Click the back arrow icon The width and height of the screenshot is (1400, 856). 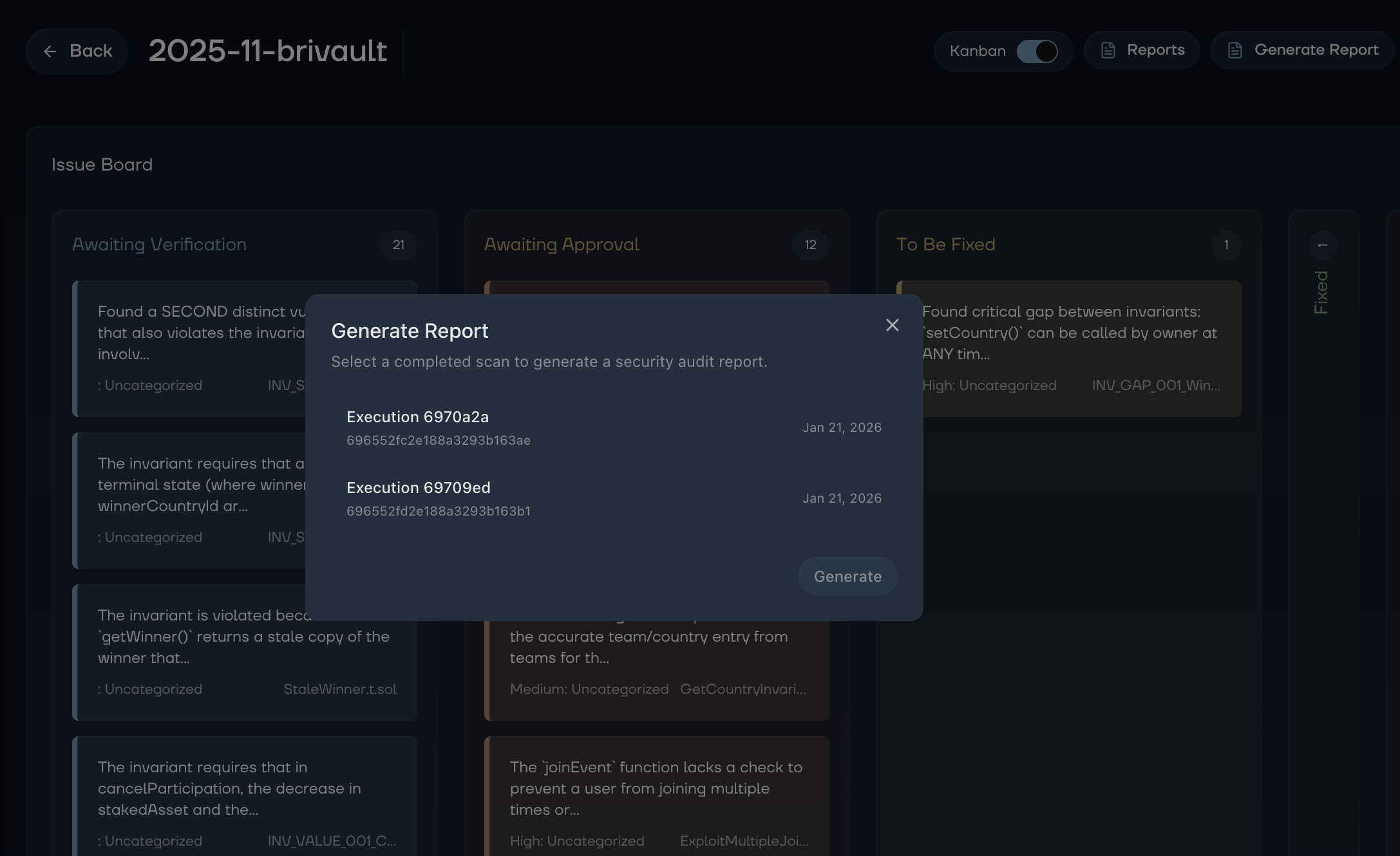pos(50,51)
